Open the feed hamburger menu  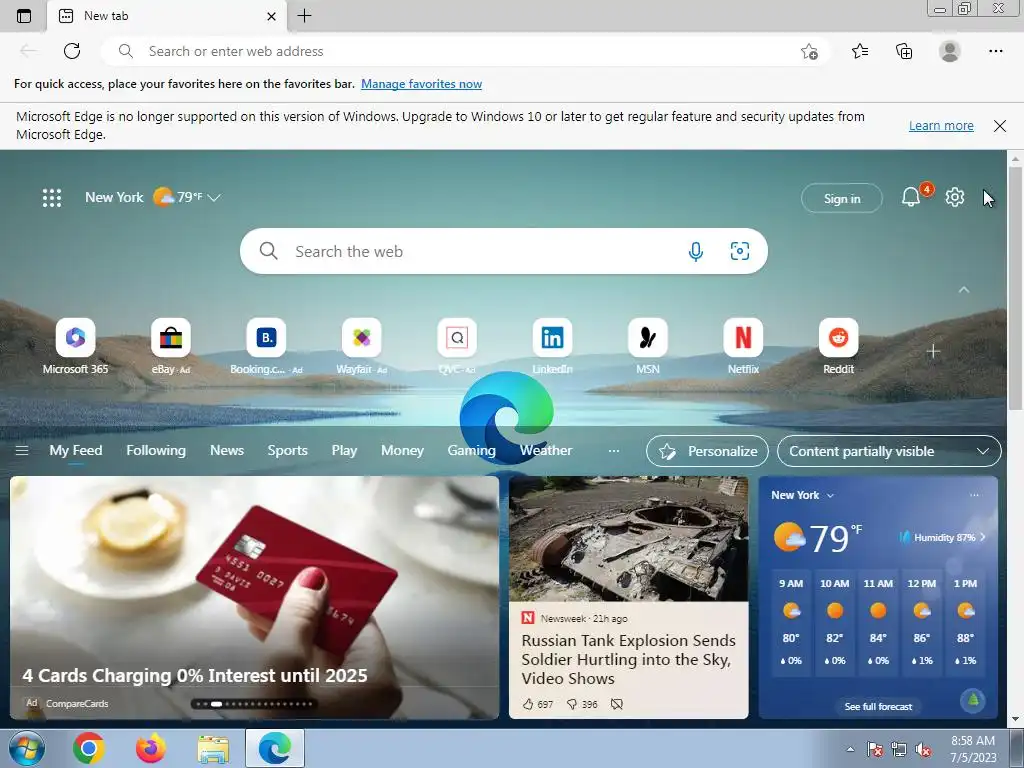pyautogui.click(x=22, y=451)
